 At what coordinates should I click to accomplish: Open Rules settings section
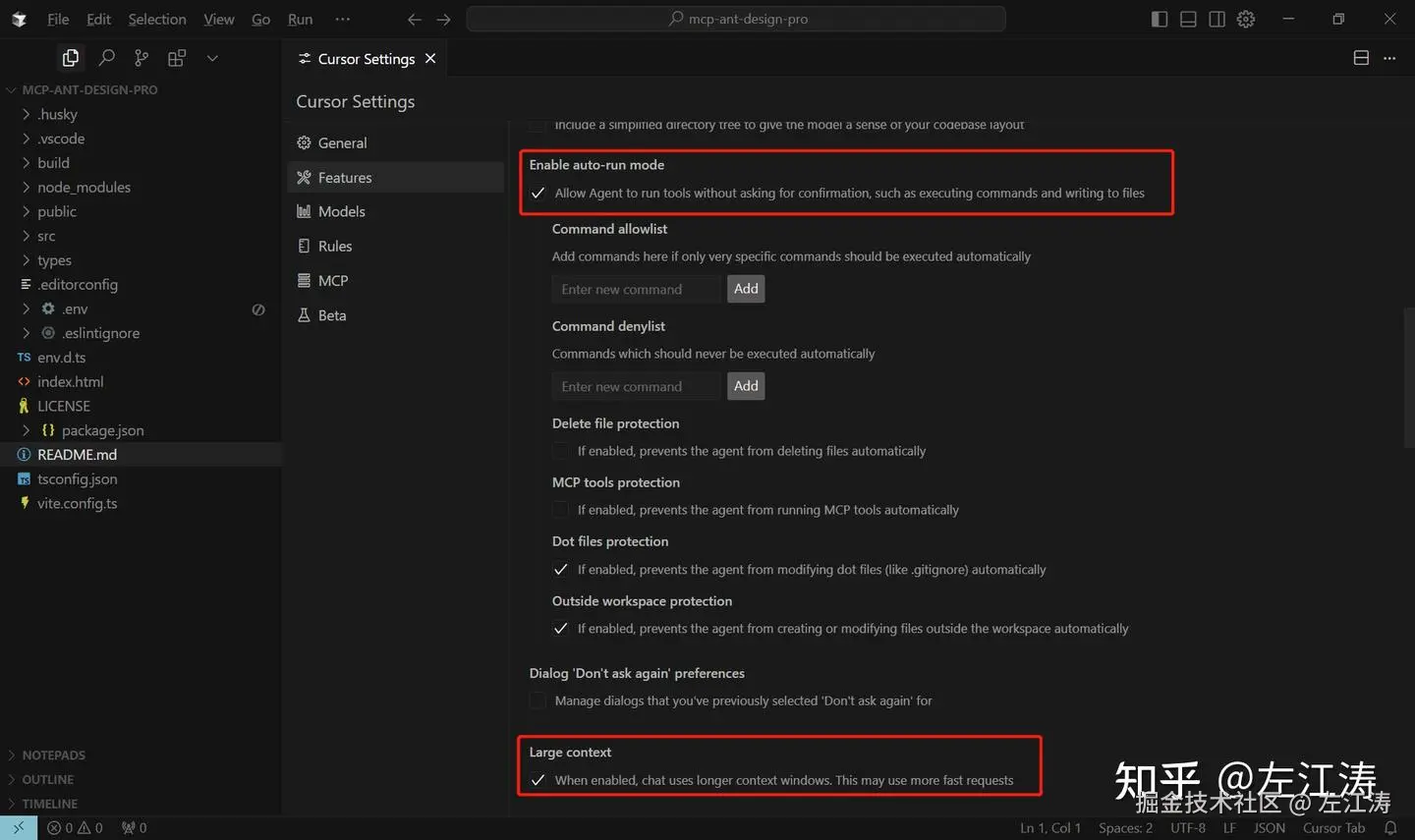pyautogui.click(x=396, y=246)
